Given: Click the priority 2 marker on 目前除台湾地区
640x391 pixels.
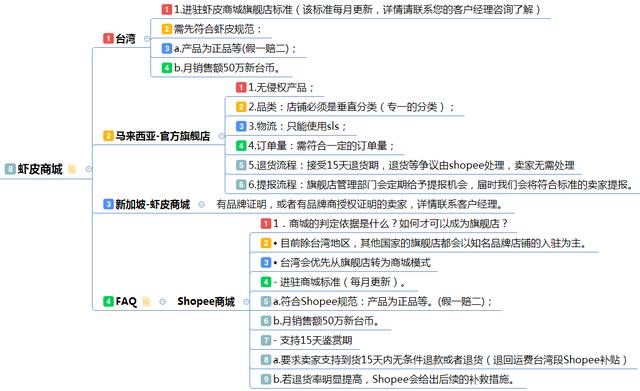Looking at the screenshot, I should click(266, 243).
